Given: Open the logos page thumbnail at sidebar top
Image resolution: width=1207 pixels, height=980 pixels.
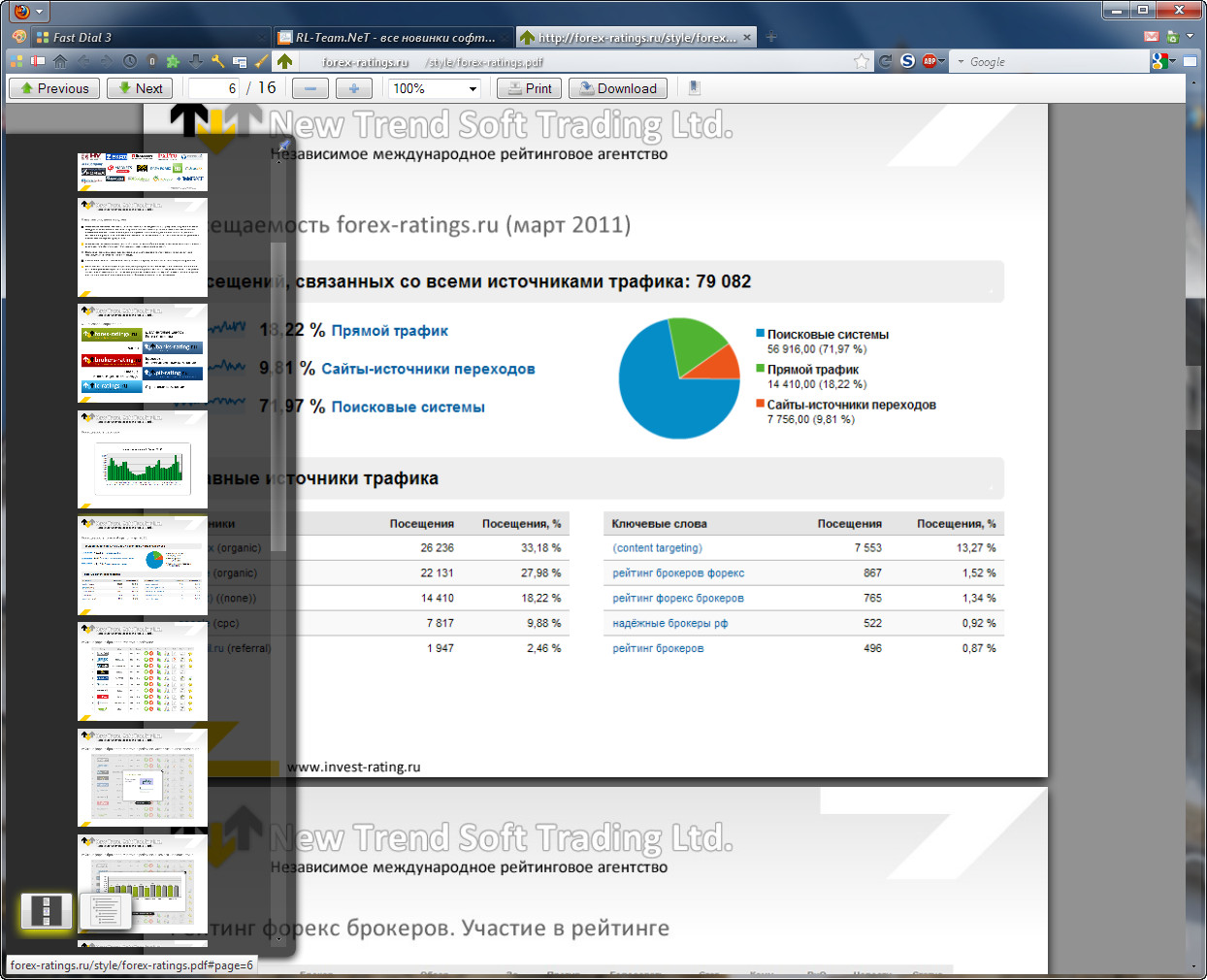Looking at the screenshot, I should pos(143,171).
